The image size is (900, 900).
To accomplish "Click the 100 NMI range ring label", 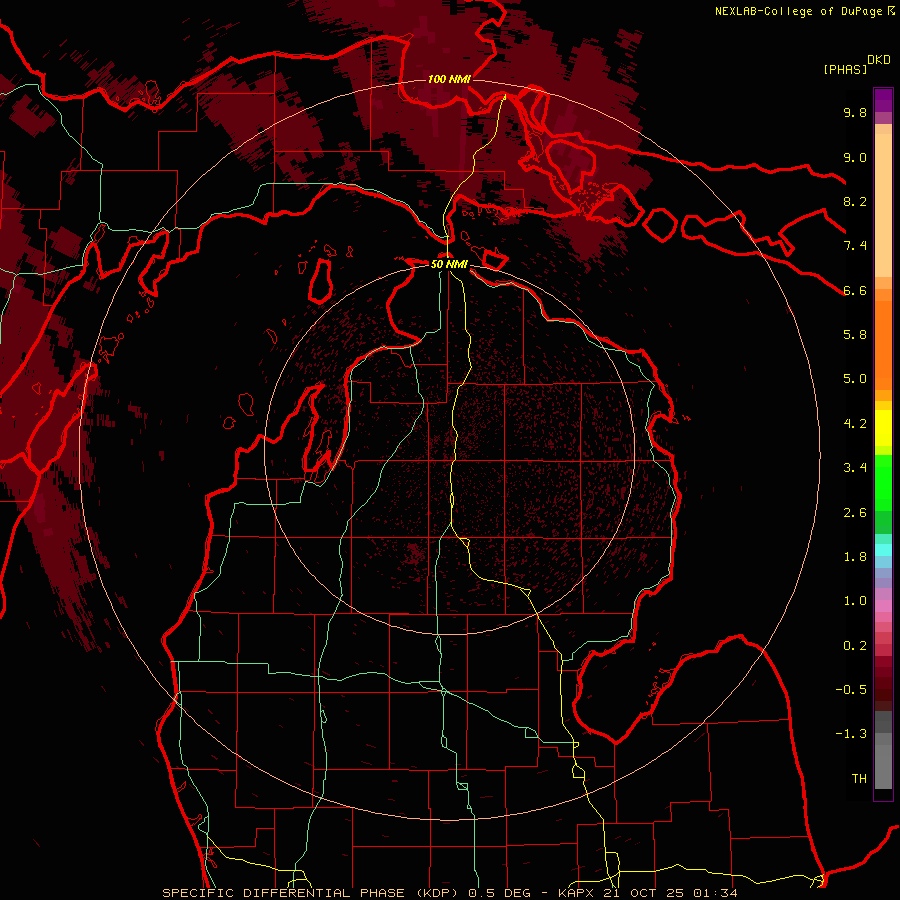I will point(449,79).
